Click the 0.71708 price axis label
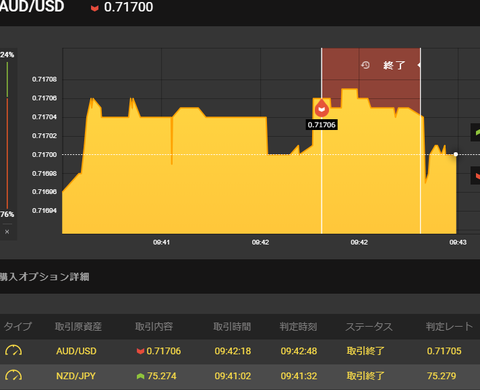This screenshot has height=390, width=480. click(44, 79)
